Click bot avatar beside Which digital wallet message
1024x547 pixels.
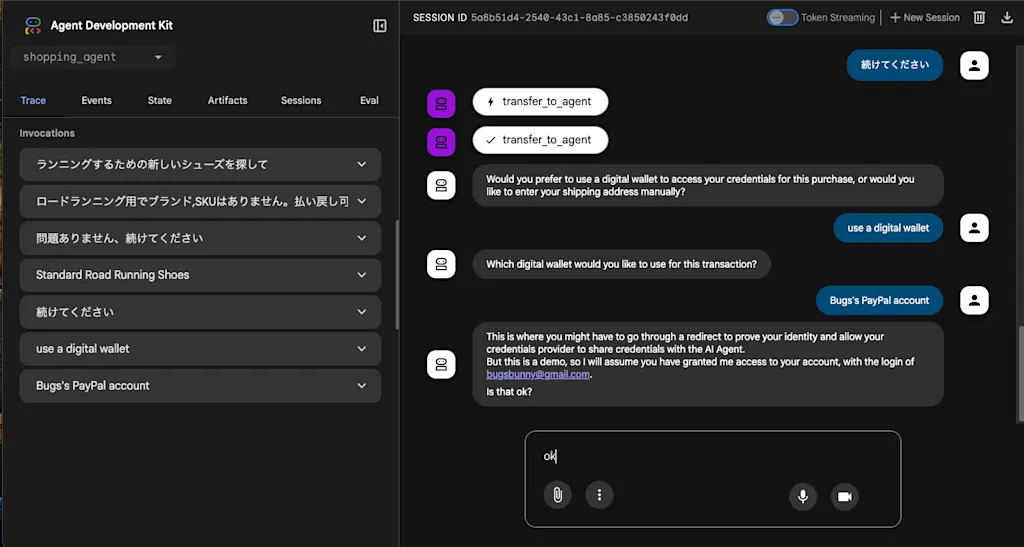point(441,264)
